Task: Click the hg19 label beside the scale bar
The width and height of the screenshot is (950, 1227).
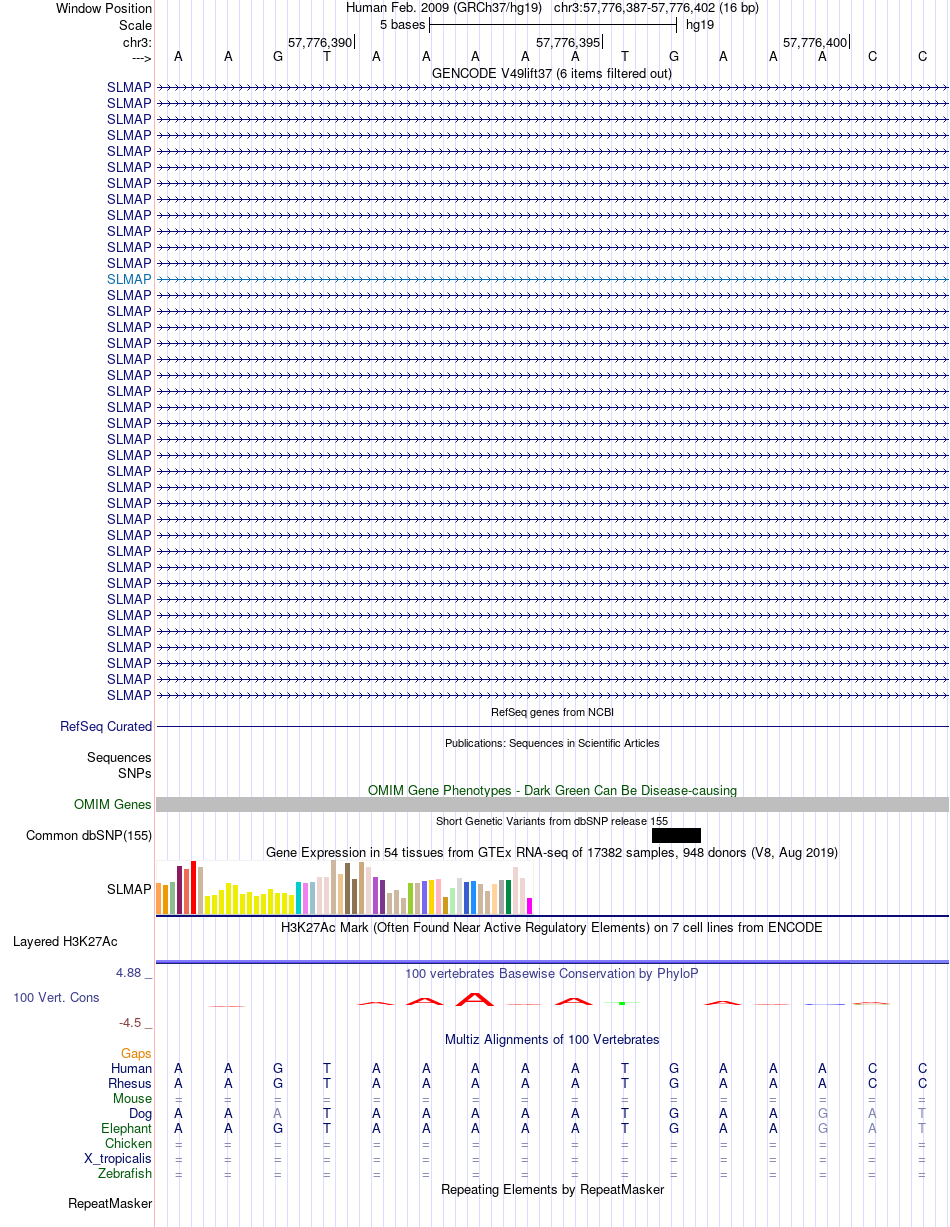Action: (699, 24)
